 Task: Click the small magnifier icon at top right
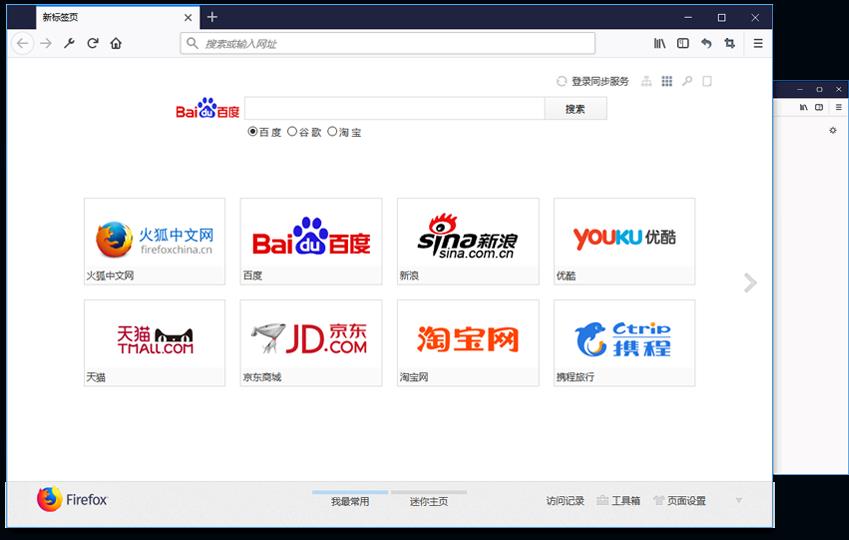[687, 81]
